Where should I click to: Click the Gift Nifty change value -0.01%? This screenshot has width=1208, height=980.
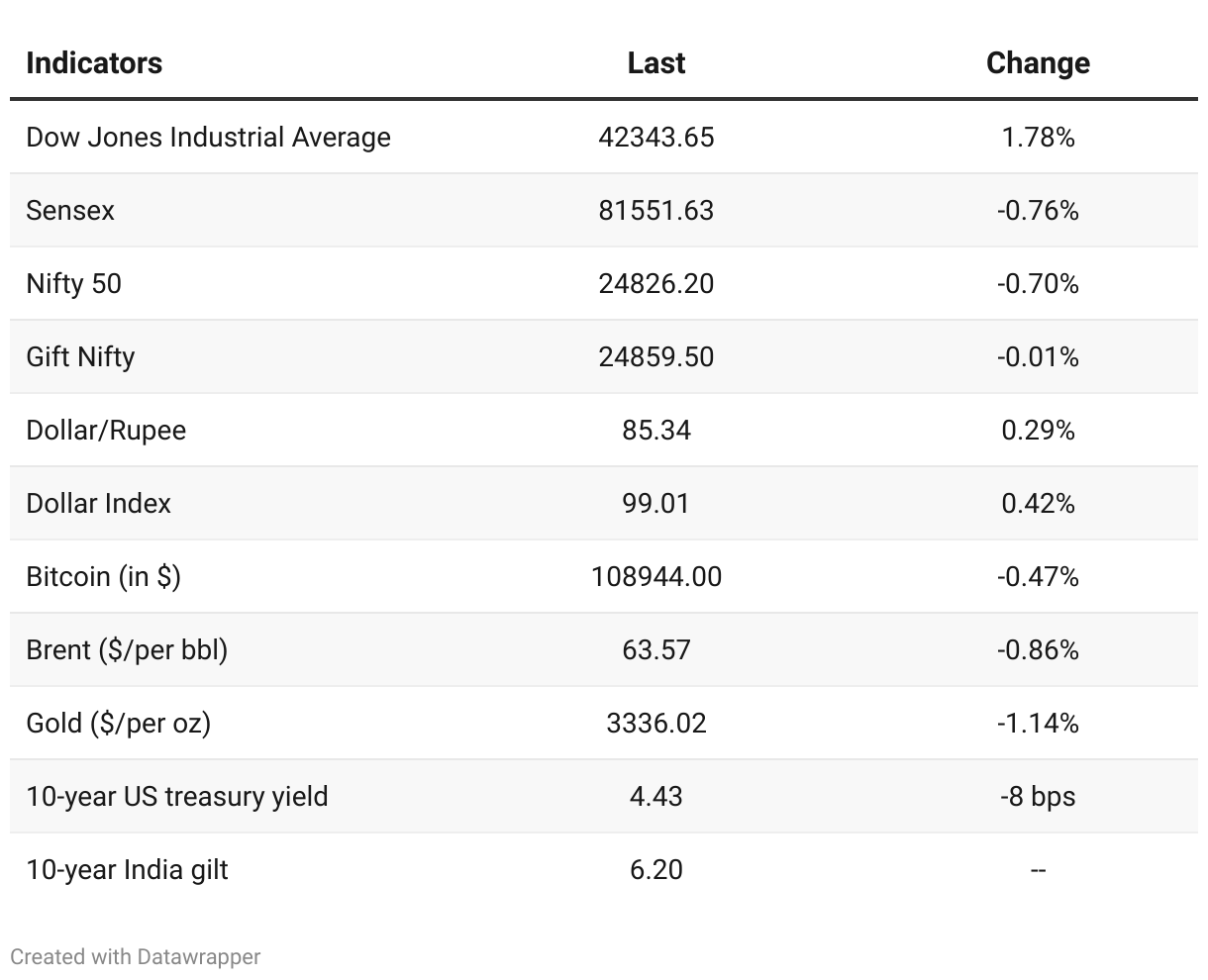click(1038, 356)
